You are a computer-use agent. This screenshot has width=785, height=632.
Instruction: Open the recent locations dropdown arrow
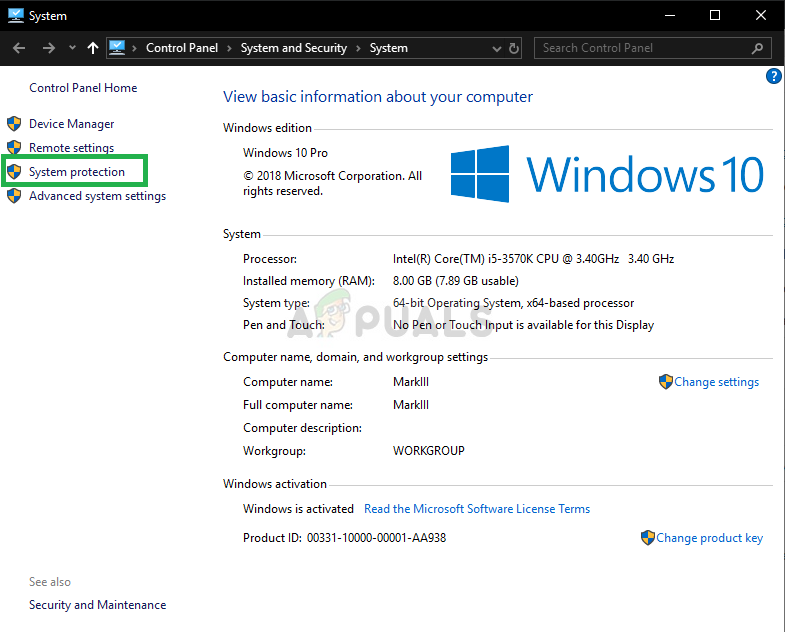click(72, 48)
